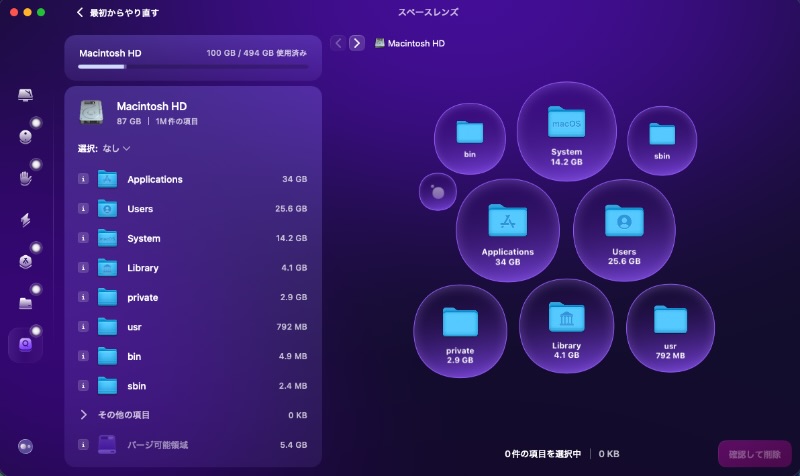
Task: Show info for Library row
Action: coord(83,267)
